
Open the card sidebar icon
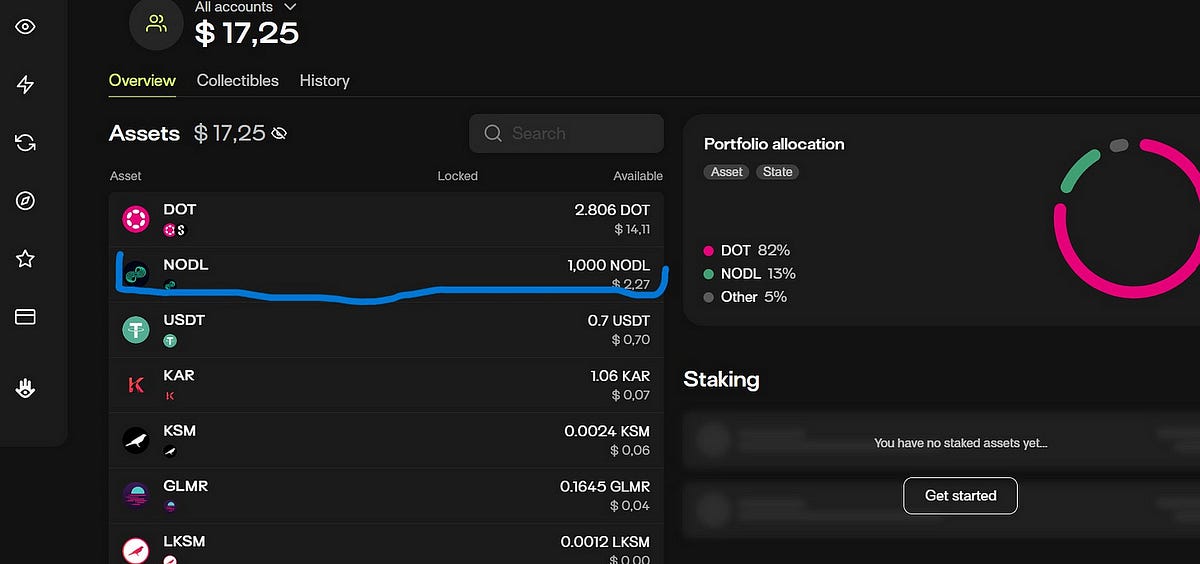[26, 317]
